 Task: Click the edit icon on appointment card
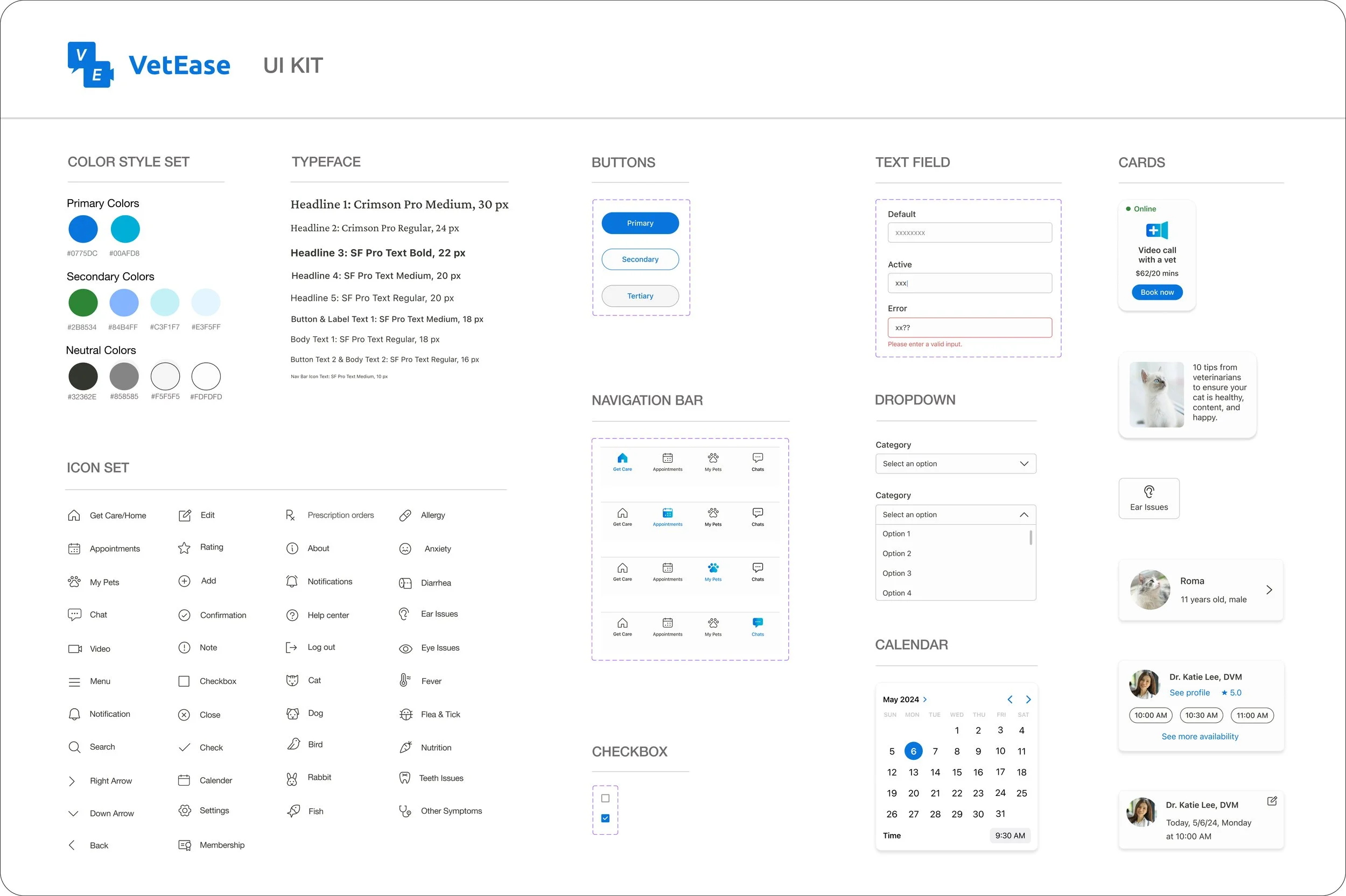tap(1272, 801)
